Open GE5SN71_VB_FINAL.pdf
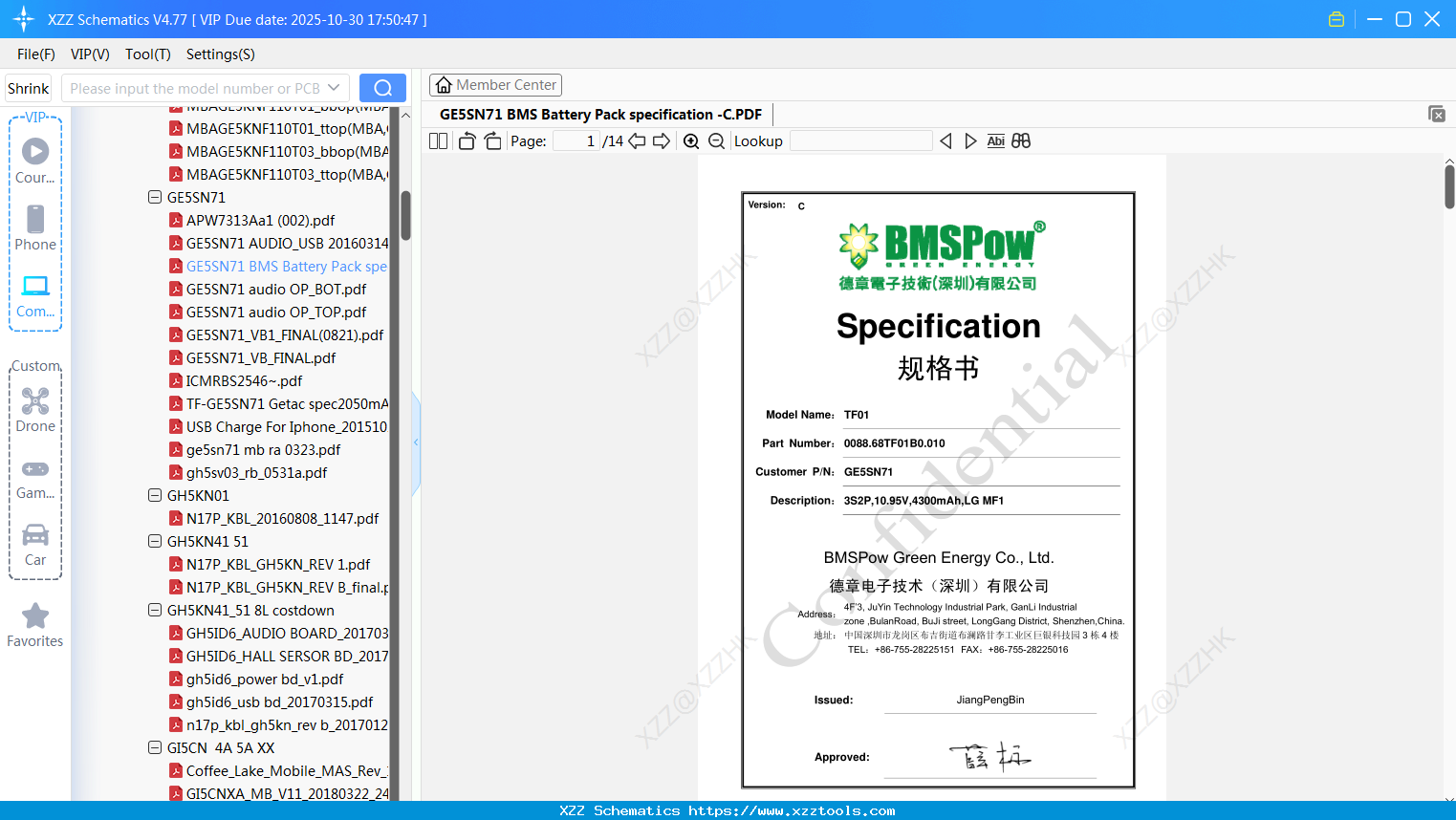This screenshot has width=1456, height=820. pos(261,357)
